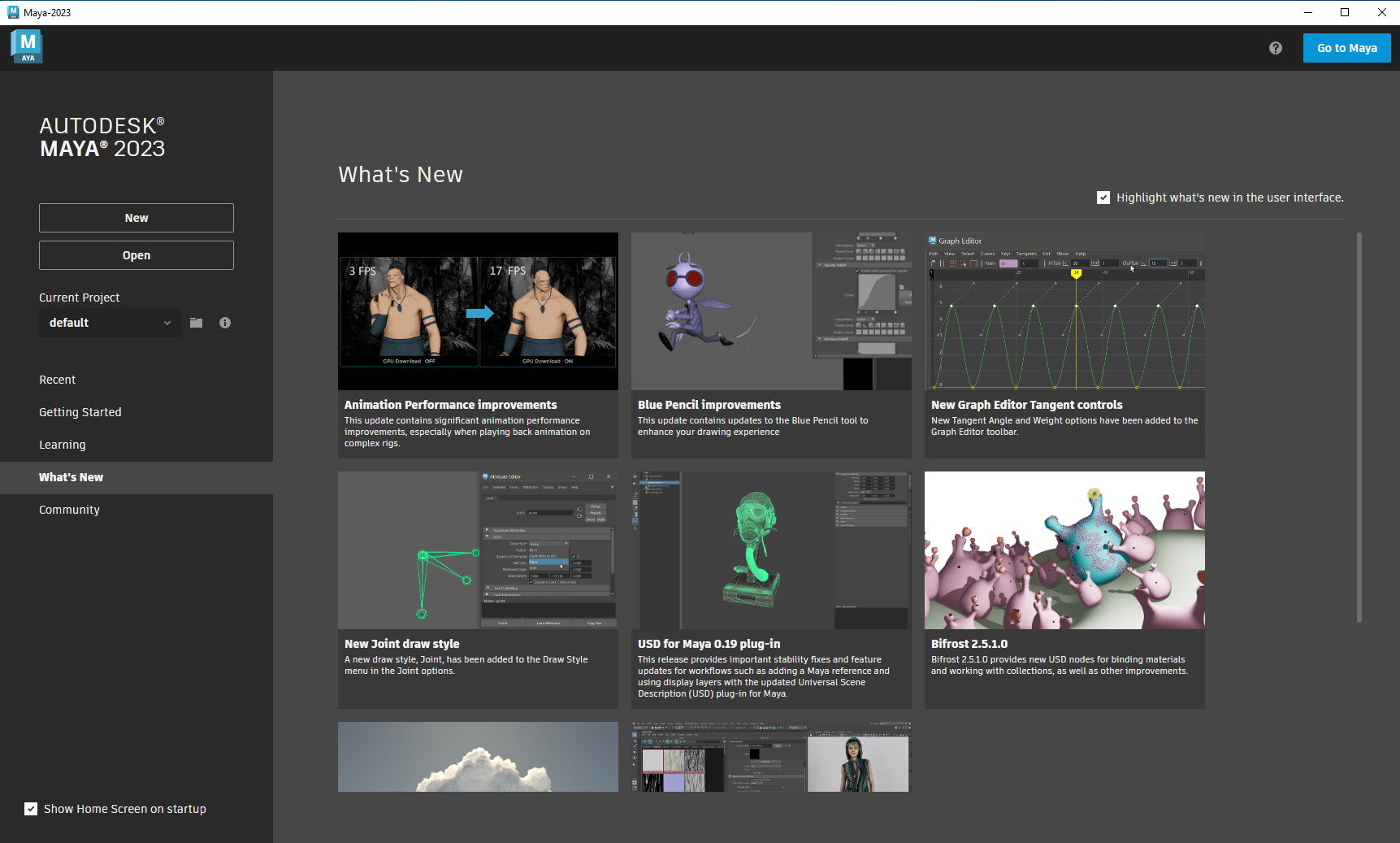The height and width of the screenshot is (843, 1400).
Task: Open the woman model viewport thumbnail card
Action: pyautogui.click(x=771, y=757)
